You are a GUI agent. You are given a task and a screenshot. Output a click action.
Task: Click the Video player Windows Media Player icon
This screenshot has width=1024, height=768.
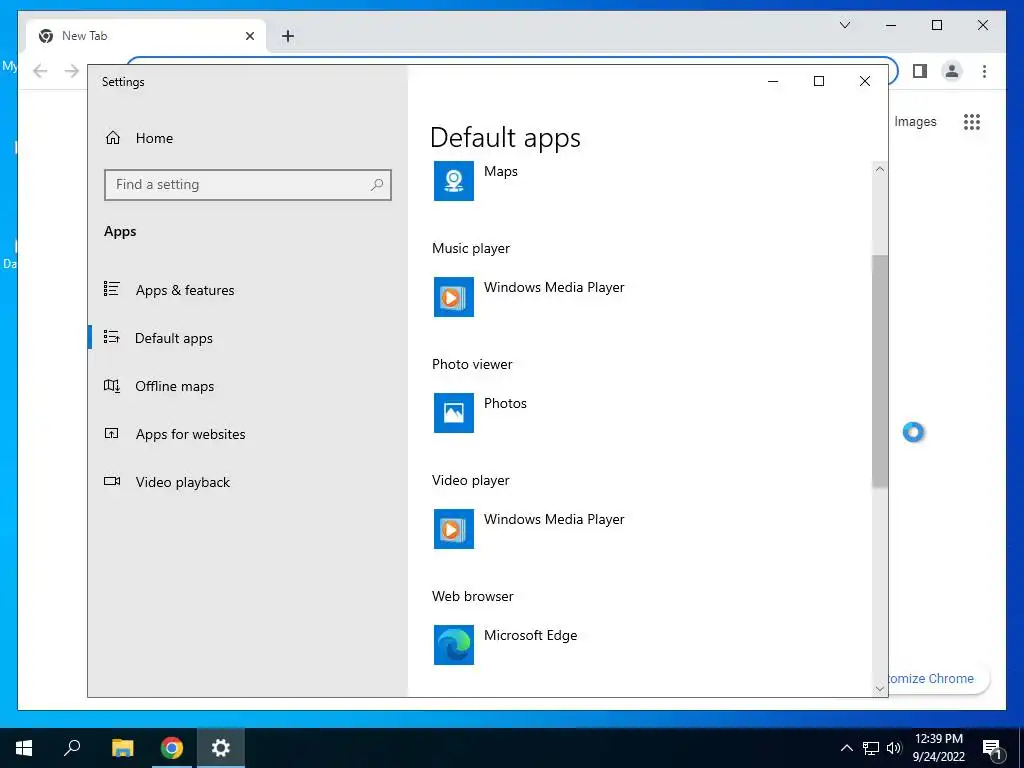tap(454, 529)
